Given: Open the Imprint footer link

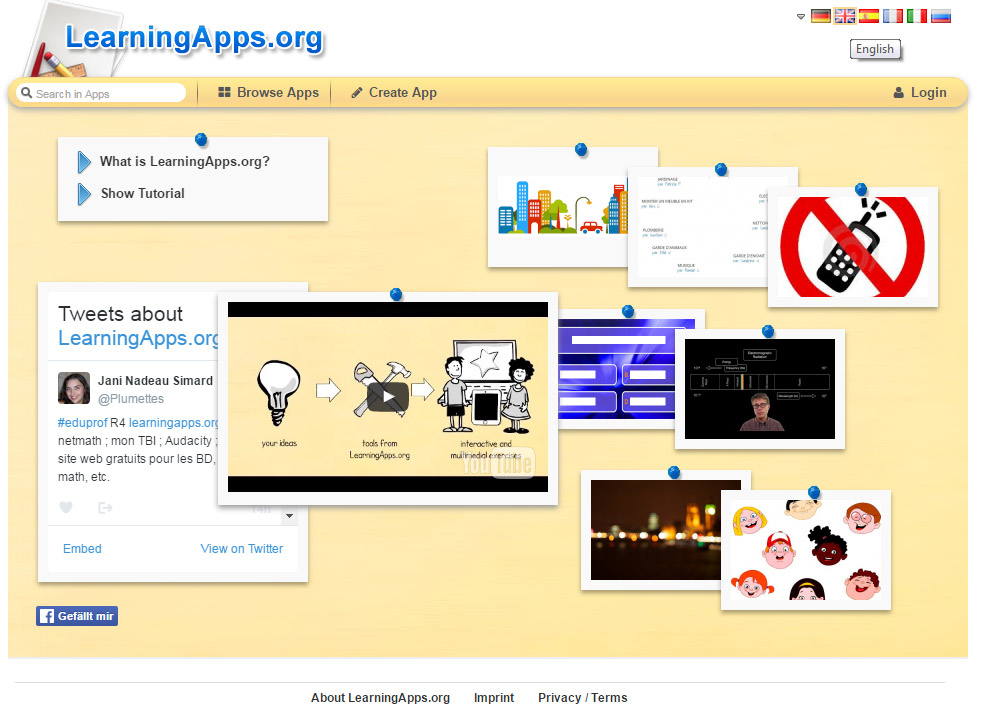Looking at the screenshot, I should coord(494,697).
